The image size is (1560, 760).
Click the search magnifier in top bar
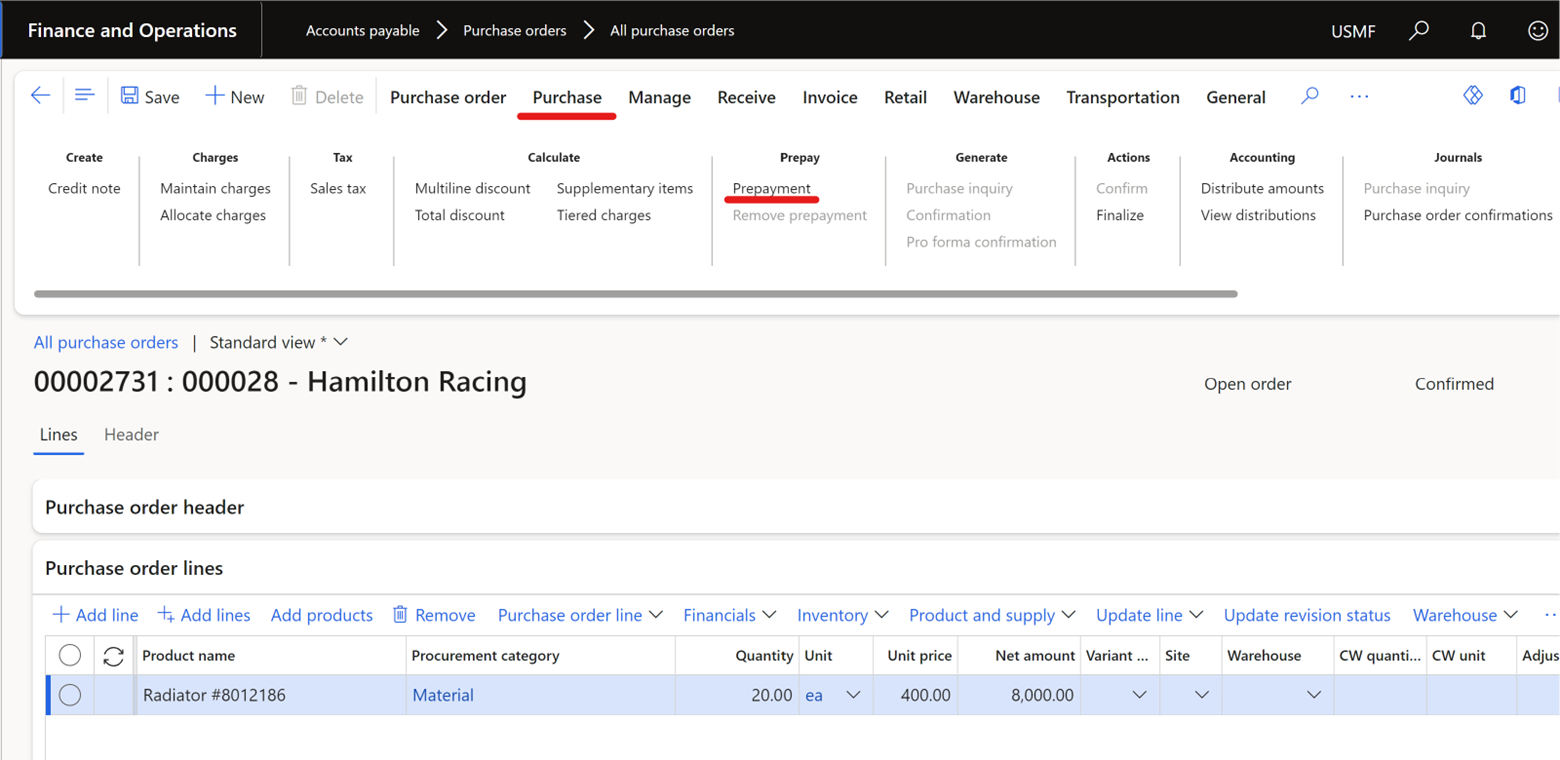(x=1418, y=31)
